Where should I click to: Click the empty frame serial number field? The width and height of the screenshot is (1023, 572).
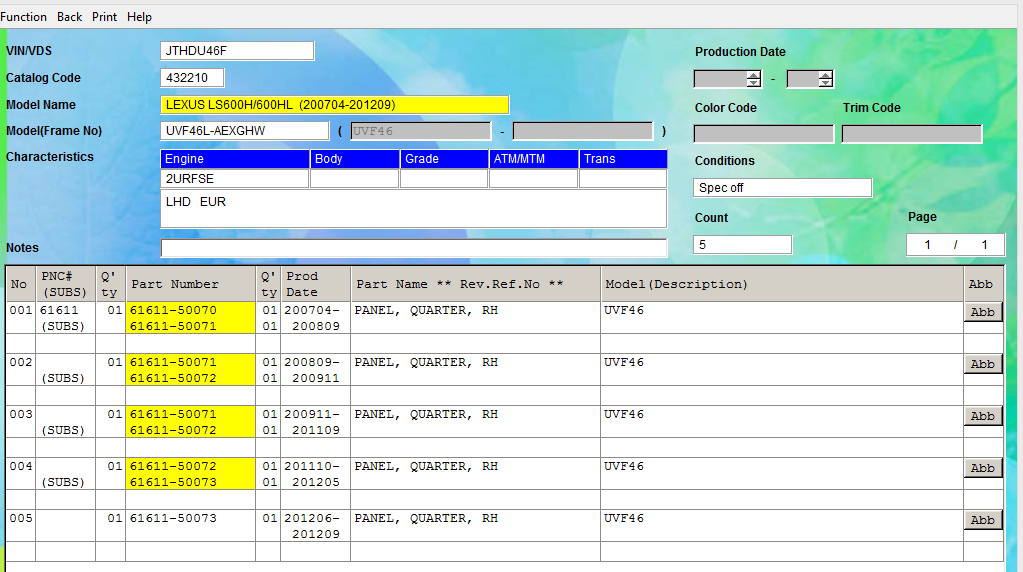[582, 131]
